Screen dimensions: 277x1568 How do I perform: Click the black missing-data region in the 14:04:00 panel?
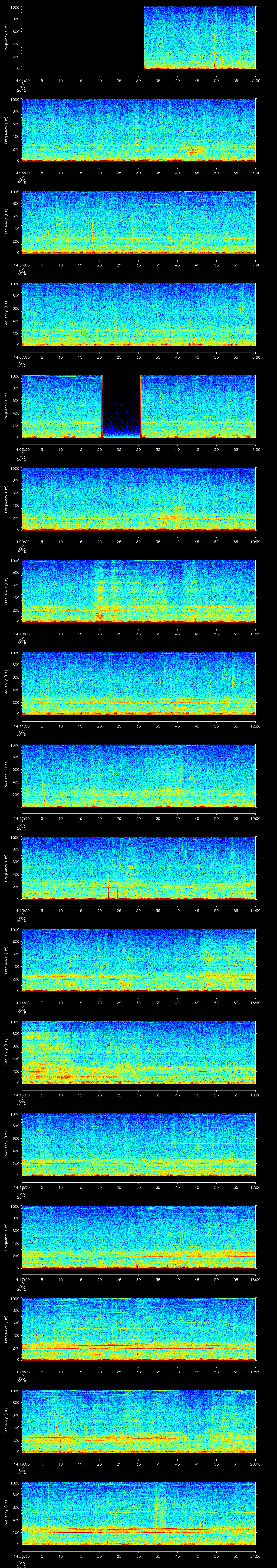(x=83, y=38)
